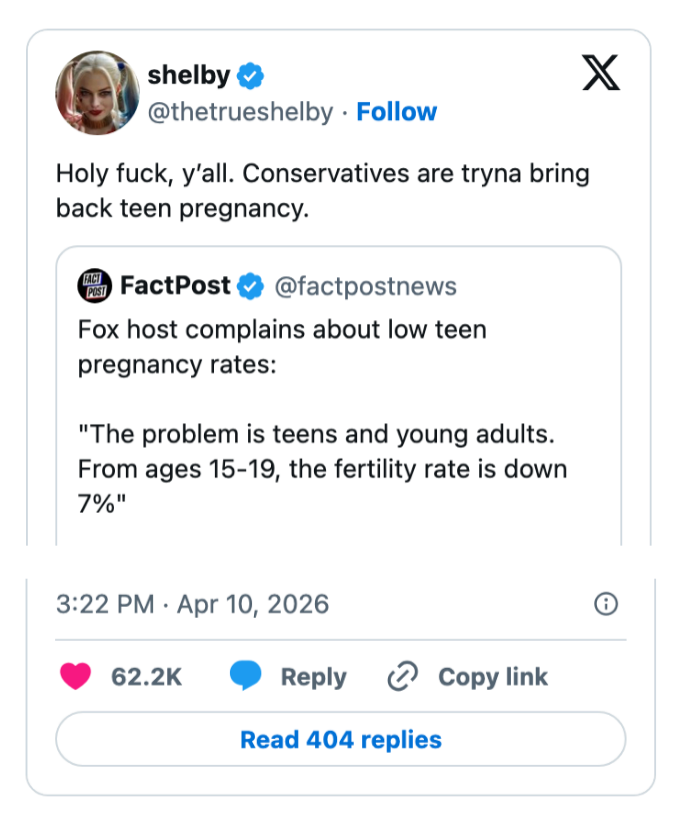The image size is (682, 822).
Task: Click the X logo icon
Action: 600,74
